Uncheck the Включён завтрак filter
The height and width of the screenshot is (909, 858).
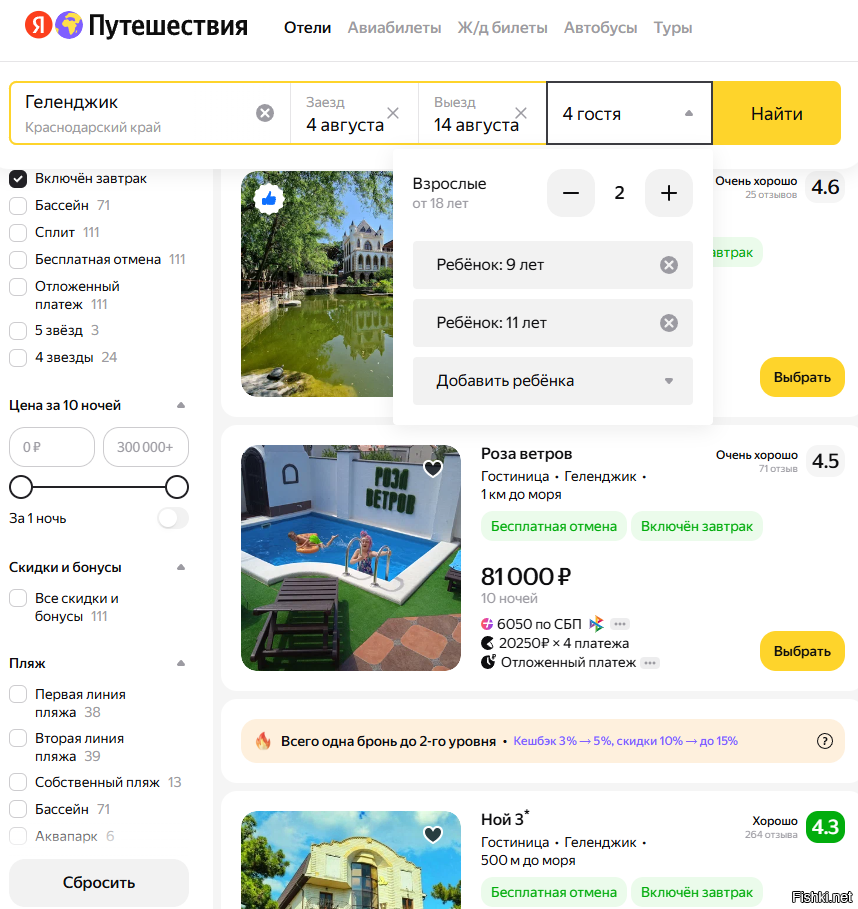pos(18,179)
